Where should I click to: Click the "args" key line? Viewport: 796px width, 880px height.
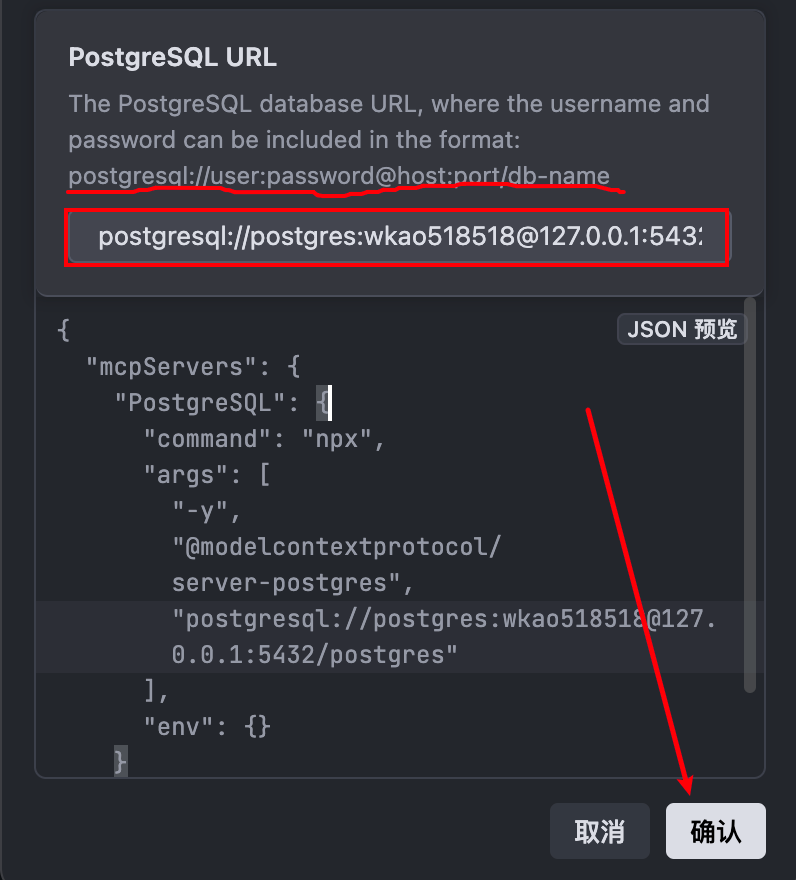(x=200, y=475)
